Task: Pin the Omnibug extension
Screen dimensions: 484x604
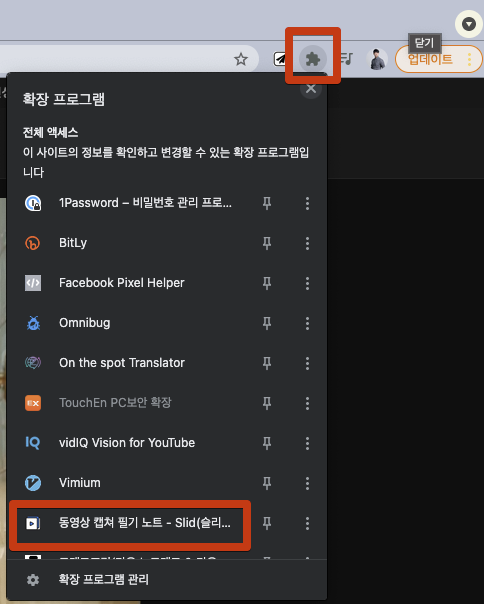Action: pyautogui.click(x=267, y=323)
